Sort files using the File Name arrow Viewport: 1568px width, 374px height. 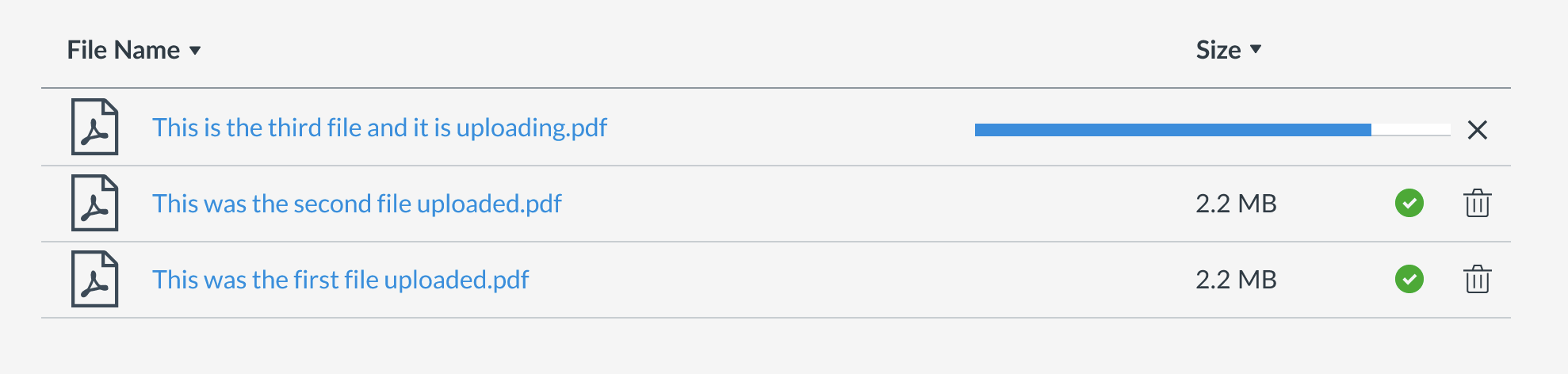[195, 51]
